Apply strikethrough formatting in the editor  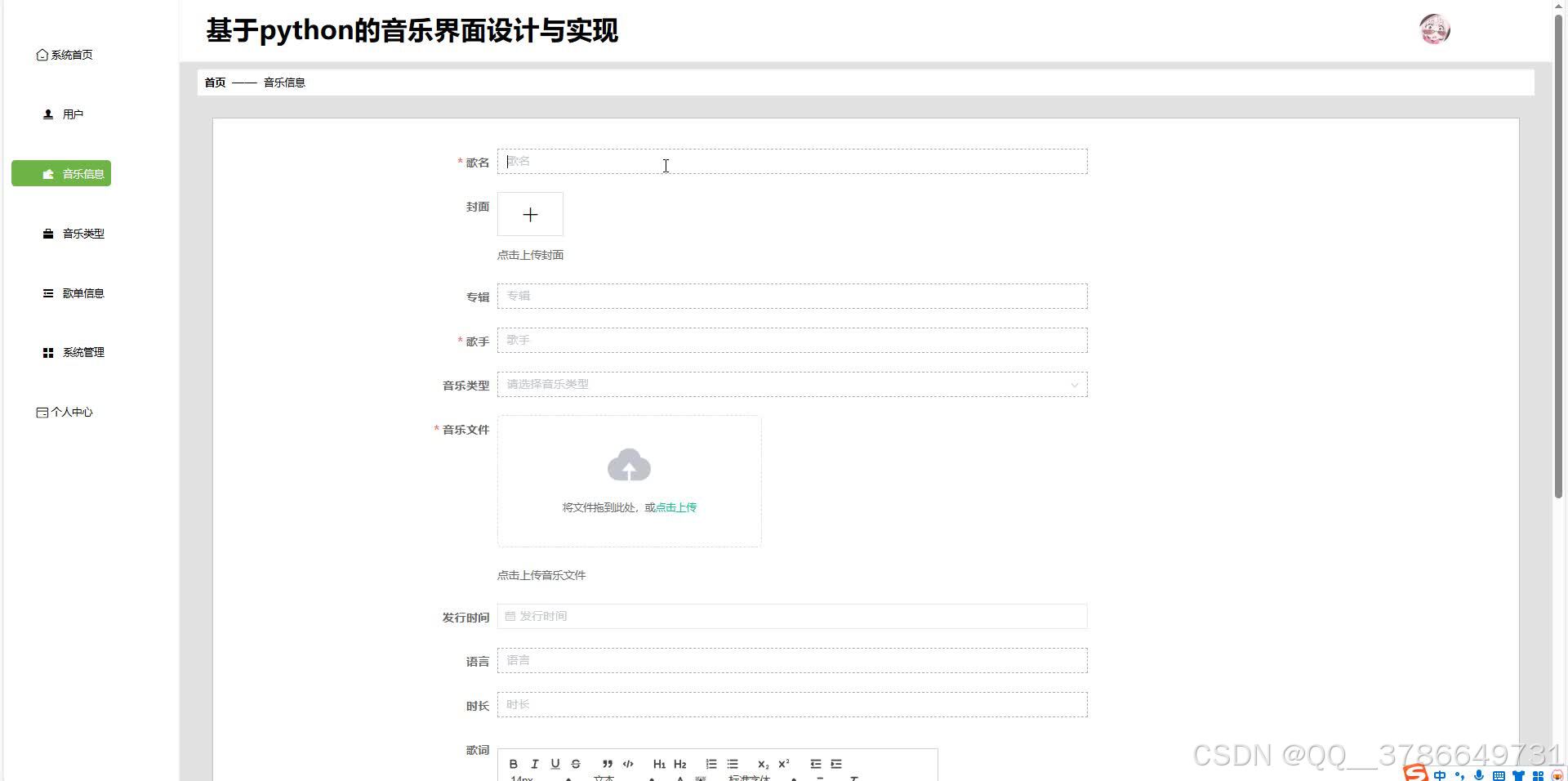tap(575, 764)
